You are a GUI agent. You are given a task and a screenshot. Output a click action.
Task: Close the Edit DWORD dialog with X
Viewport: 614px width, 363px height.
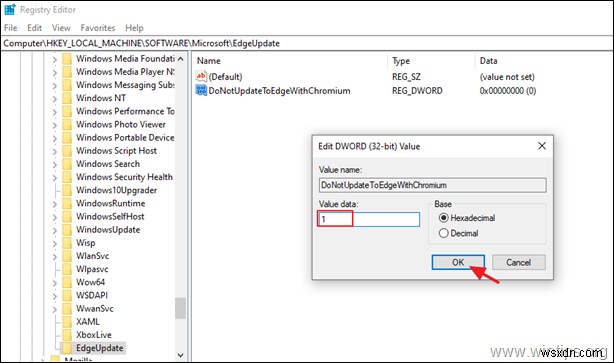tap(542, 146)
